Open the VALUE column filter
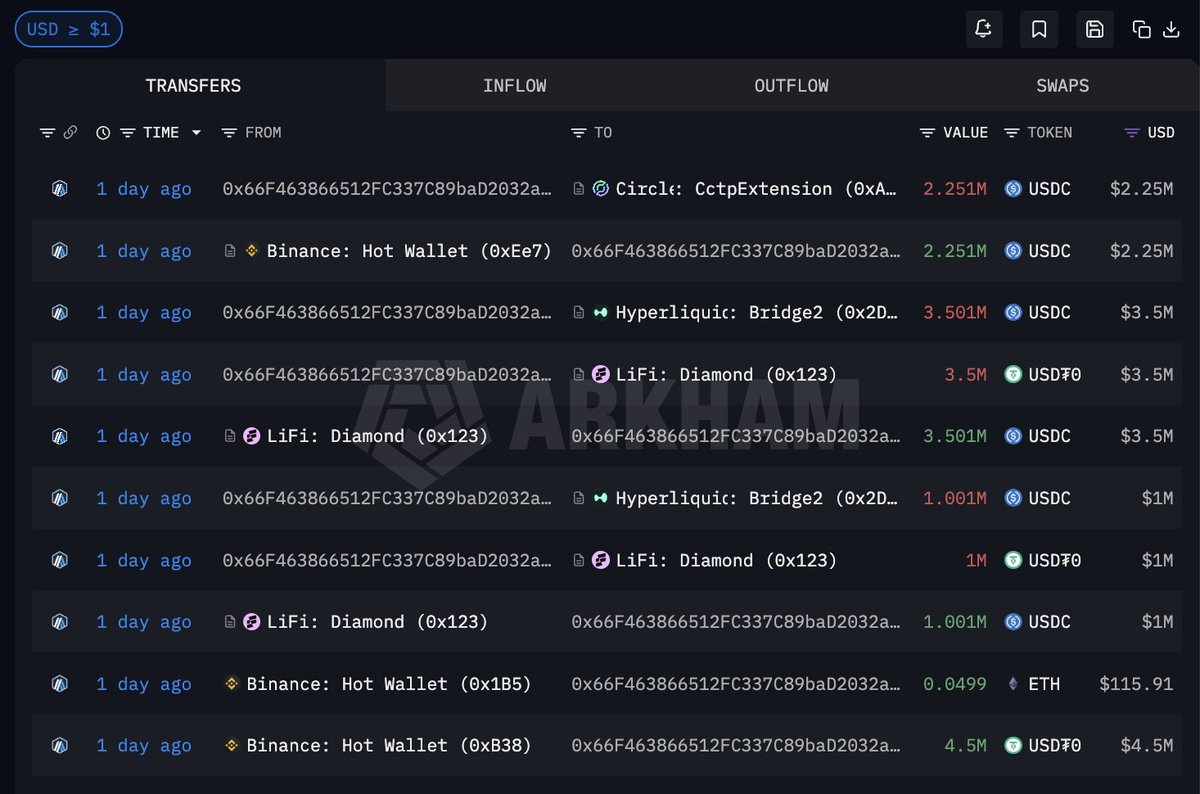Viewport: 1200px width, 794px height. tap(928, 132)
